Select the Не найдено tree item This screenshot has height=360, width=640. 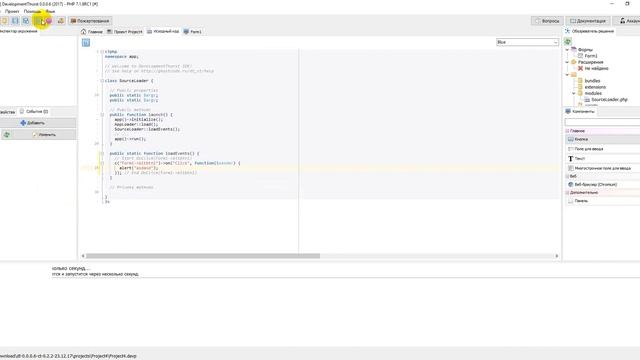[593, 69]
